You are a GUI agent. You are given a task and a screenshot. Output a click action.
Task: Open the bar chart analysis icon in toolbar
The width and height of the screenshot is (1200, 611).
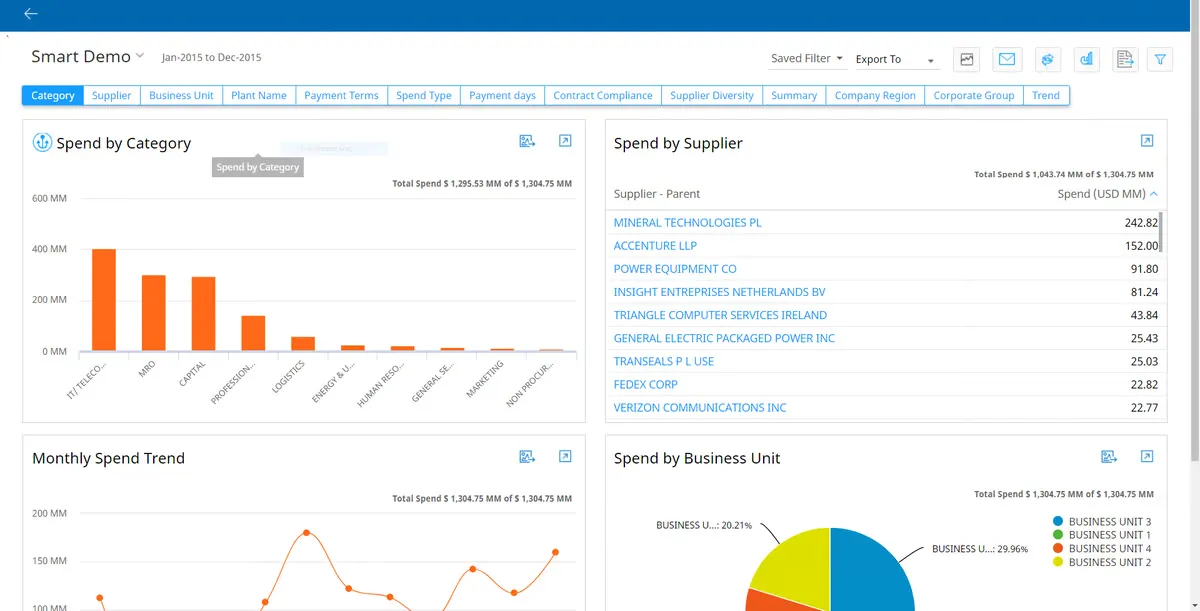click(1087, 59)
